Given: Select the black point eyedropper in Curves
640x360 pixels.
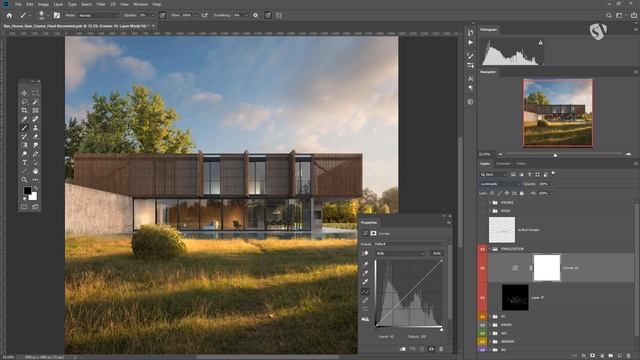Looking at the screenshot, I should click(365, 264).
